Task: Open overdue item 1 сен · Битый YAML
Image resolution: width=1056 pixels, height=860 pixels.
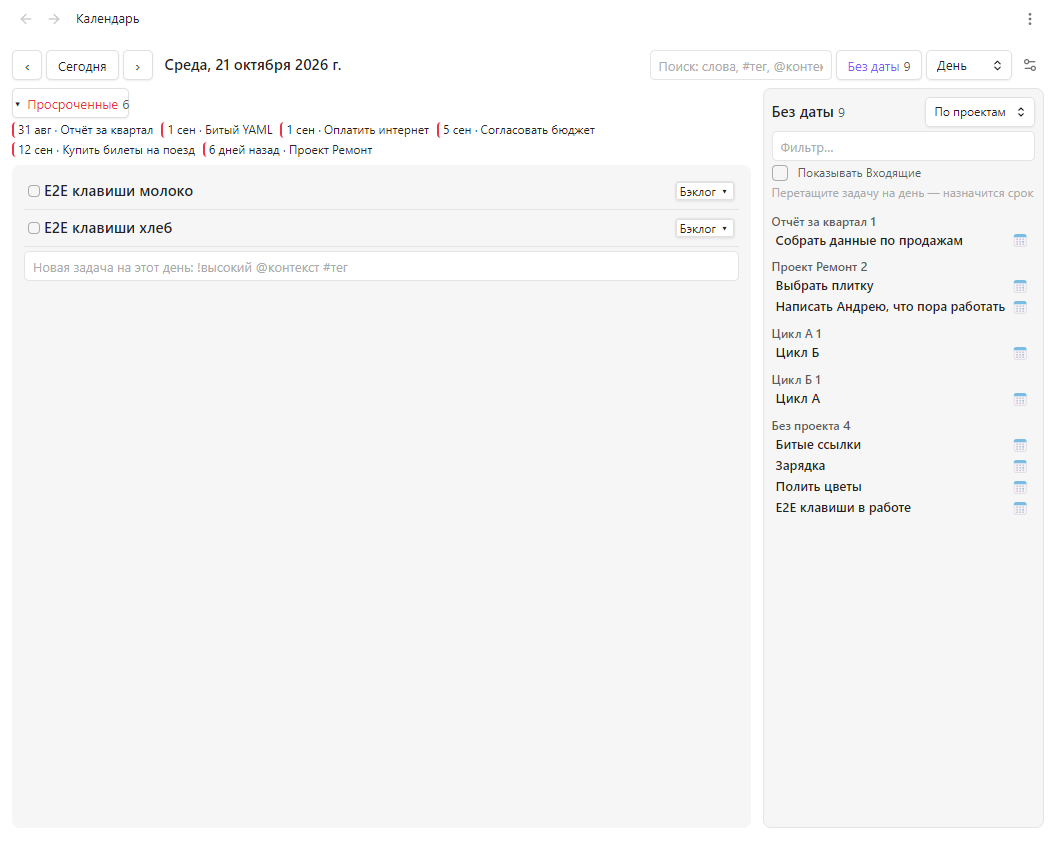Action: coord(218,130)
